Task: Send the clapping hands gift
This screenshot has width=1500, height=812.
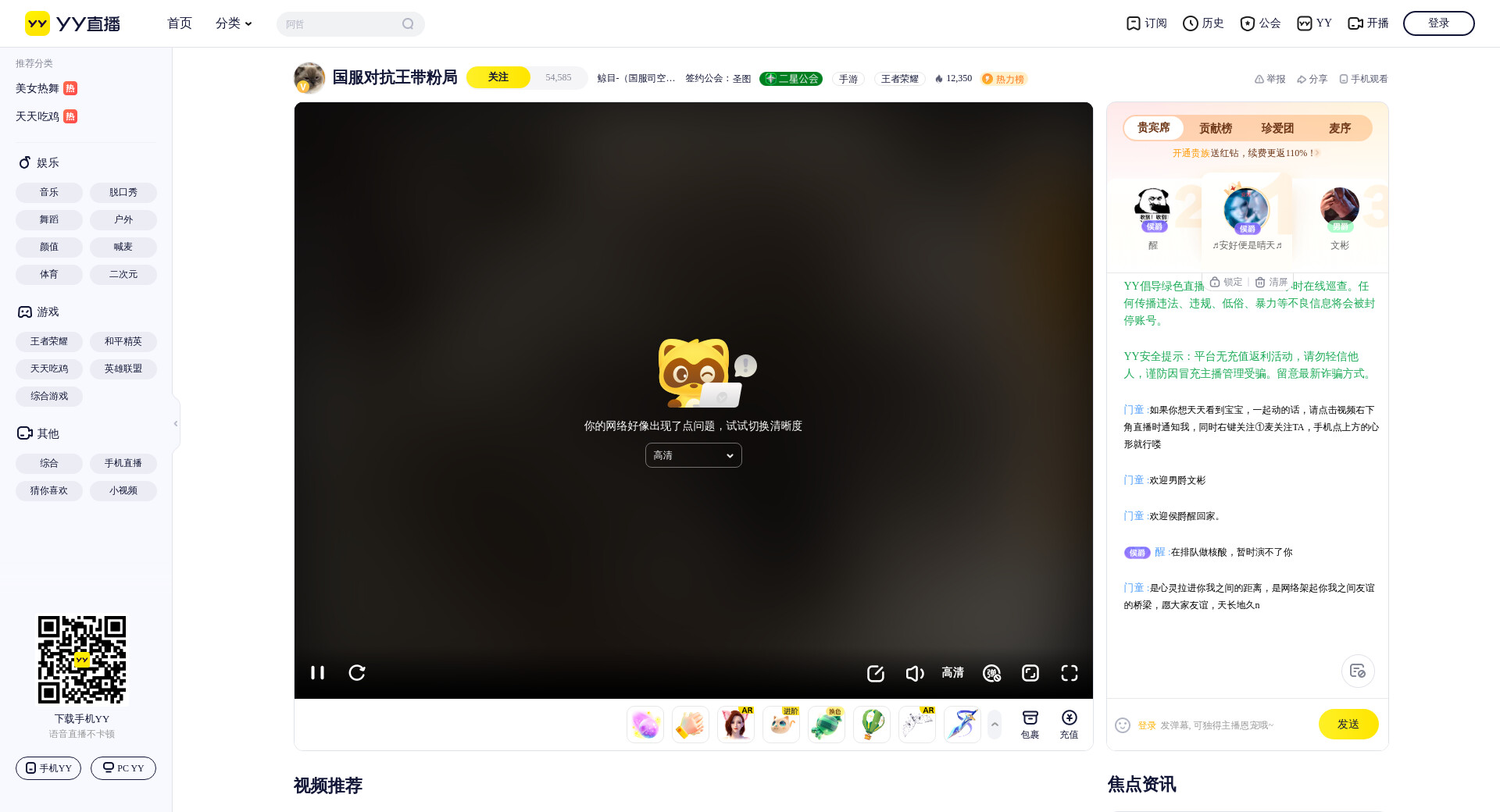Action: click(x=691, y=725)
